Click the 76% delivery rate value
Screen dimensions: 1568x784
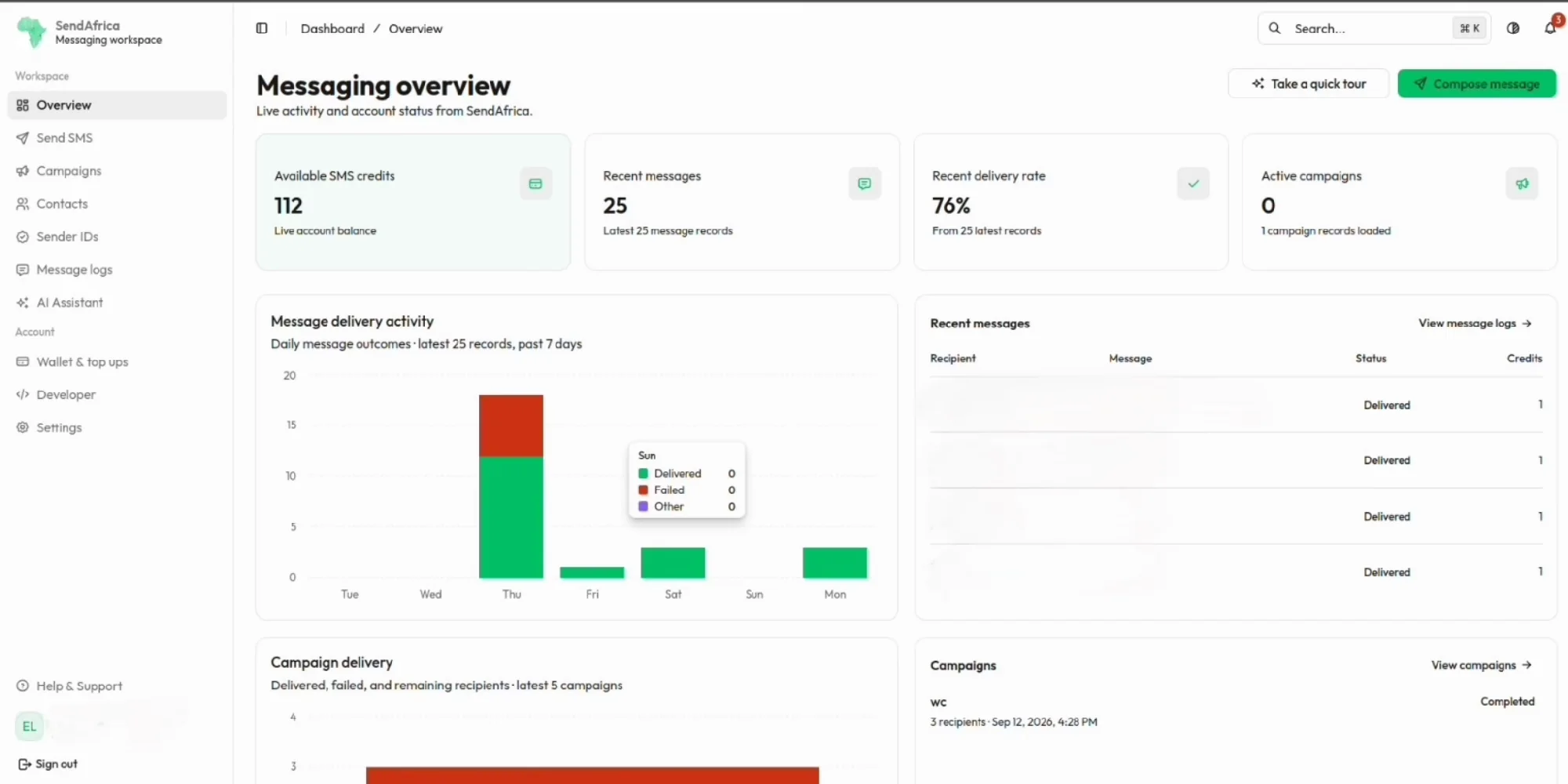click(951, 205)
